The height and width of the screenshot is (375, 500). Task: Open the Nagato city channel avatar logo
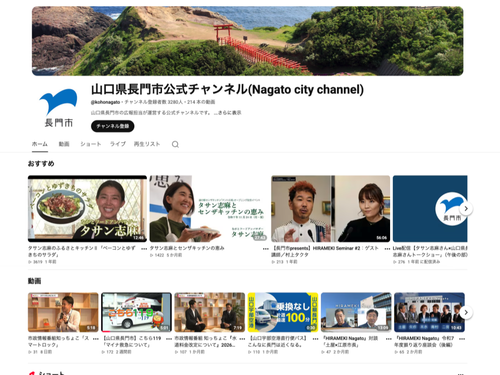tap(58, 108)
